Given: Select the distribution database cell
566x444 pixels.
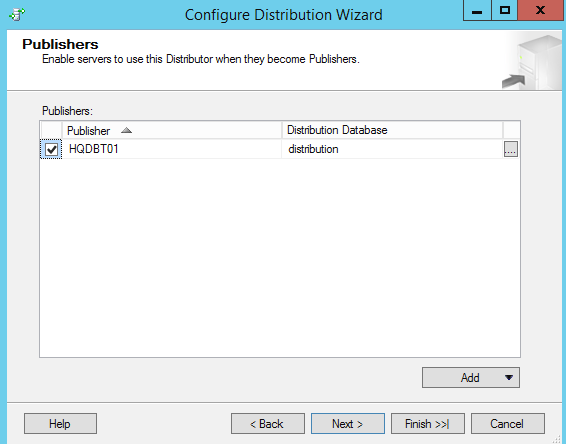Looking at the screenshot, I should [392, 149].
